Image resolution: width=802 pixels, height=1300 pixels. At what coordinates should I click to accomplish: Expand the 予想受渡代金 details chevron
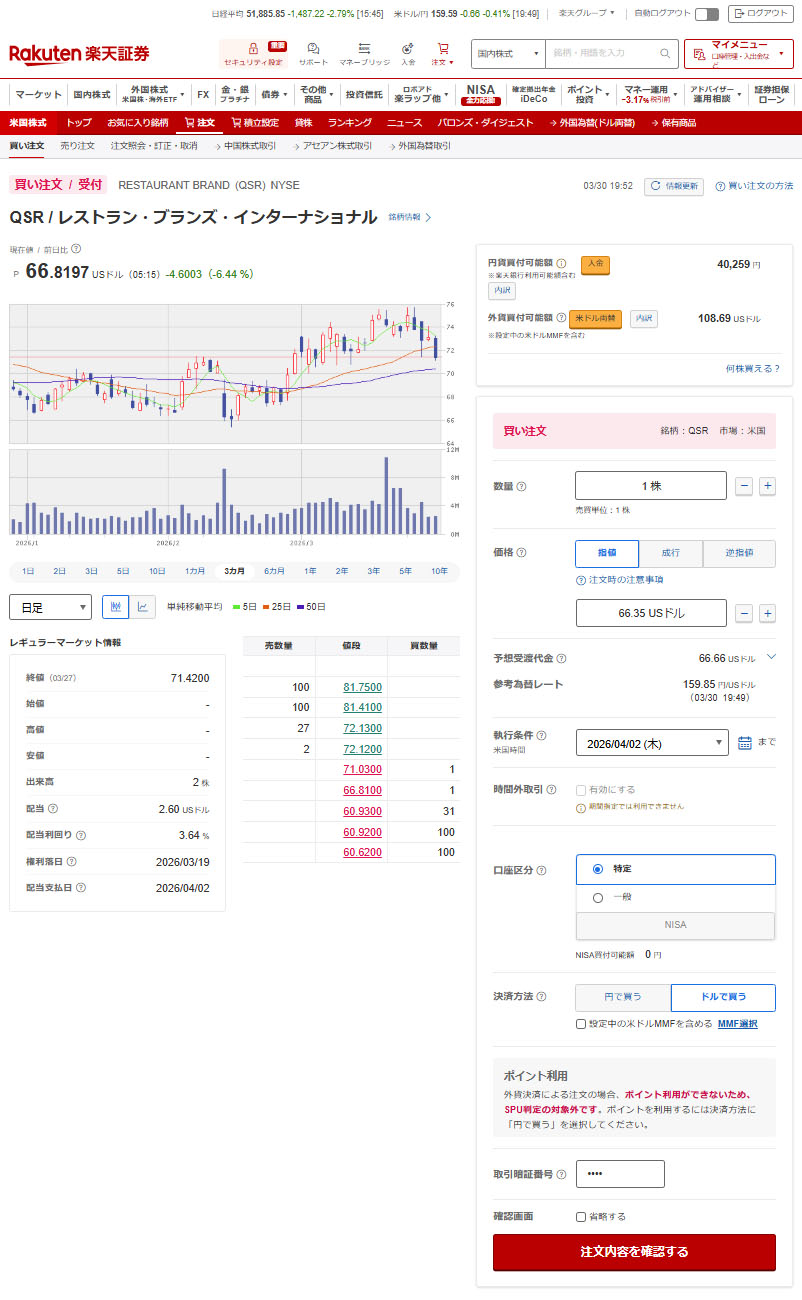pyautogui.click(x=770, y=657)
